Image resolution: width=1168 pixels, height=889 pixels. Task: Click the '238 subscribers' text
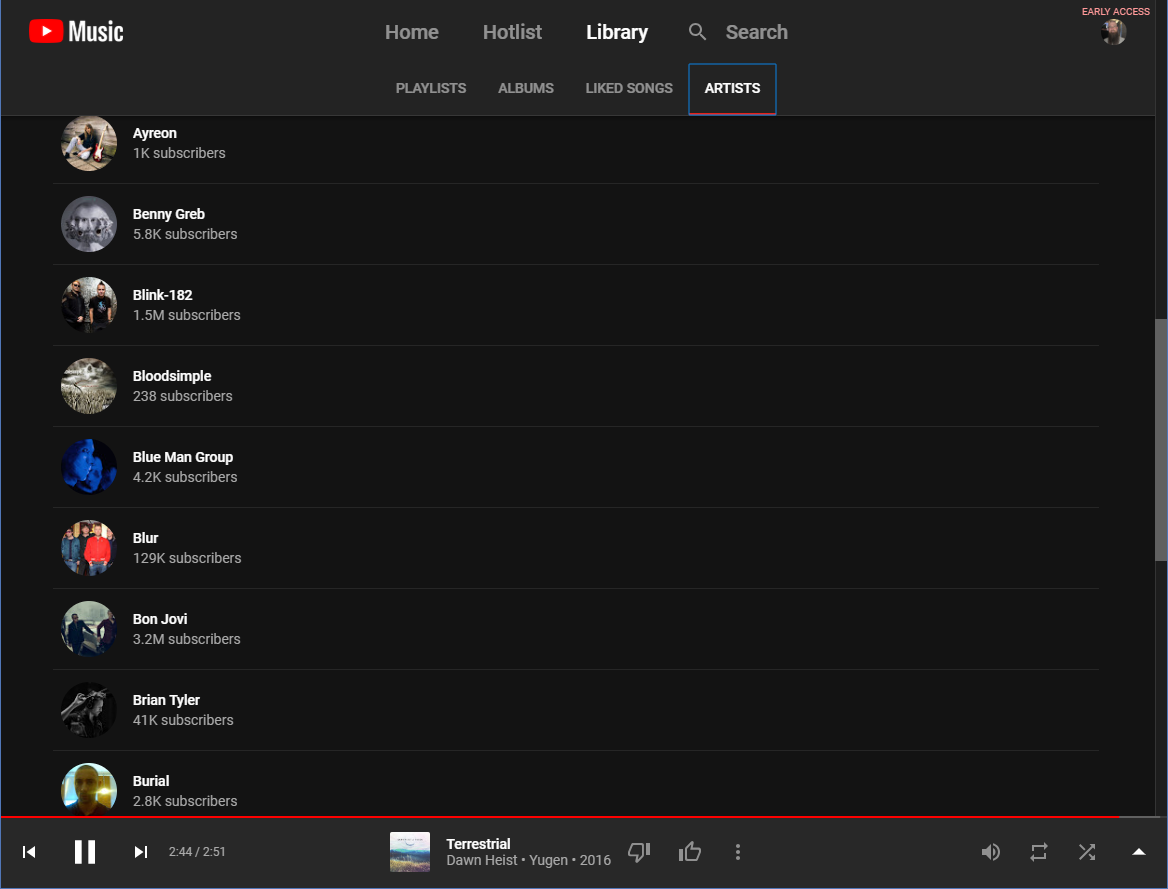(182, 396)
